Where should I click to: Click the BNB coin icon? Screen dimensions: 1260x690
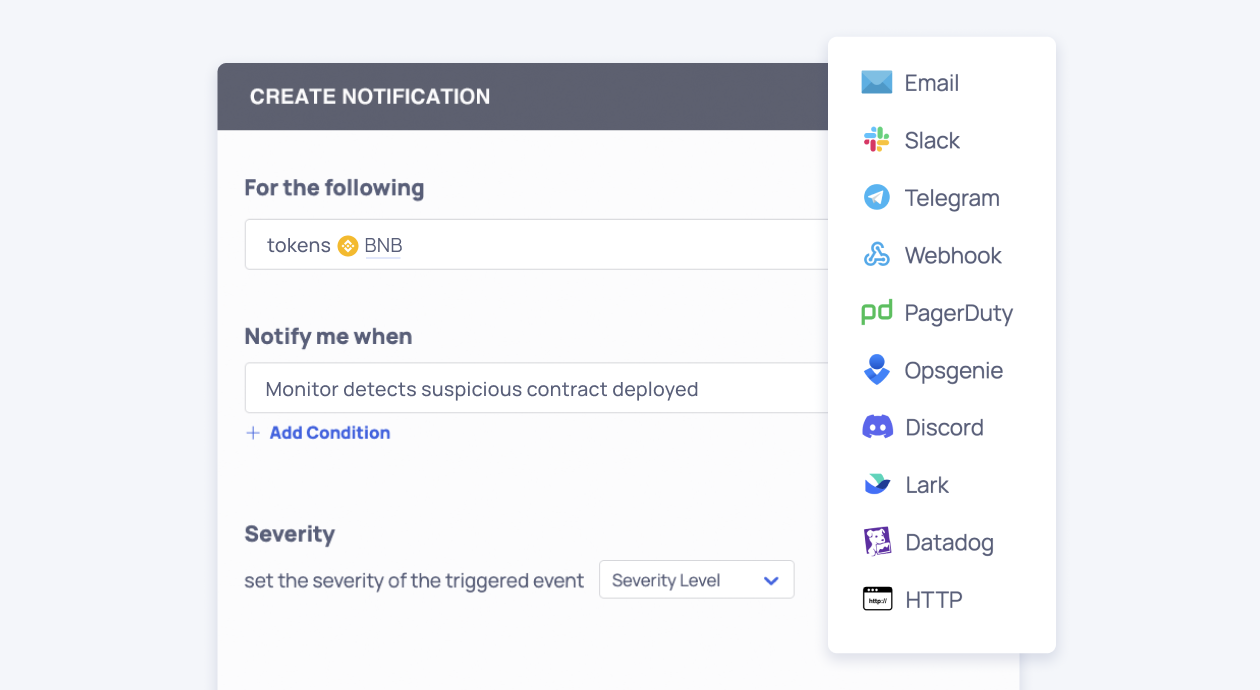348,246
